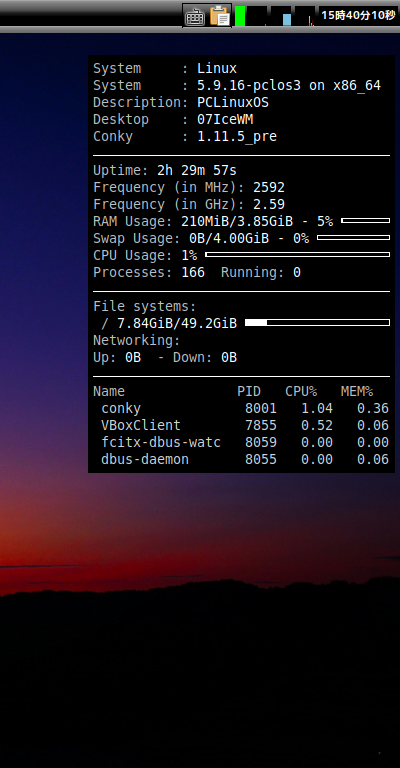Click CPU value 0.52 for VBoxClient
This screenshot has height=768, width=400.
[x=317, y=425]
